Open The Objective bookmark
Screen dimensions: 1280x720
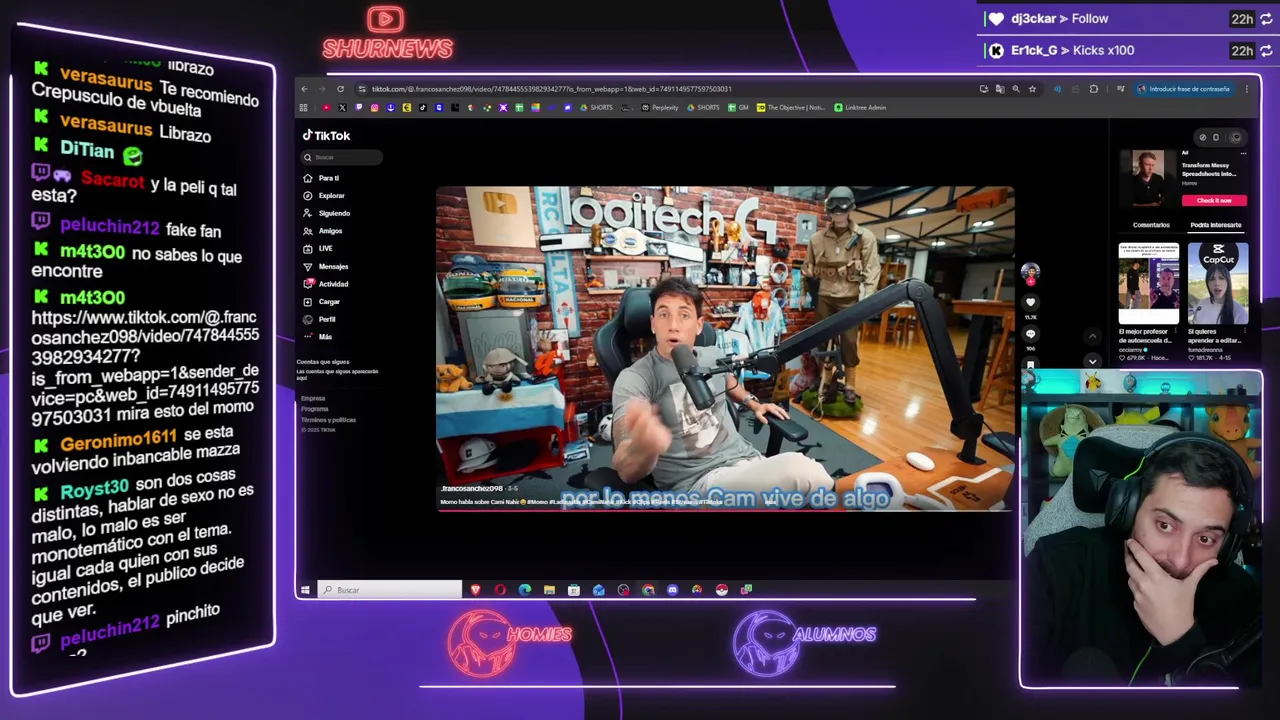(791, 108)
